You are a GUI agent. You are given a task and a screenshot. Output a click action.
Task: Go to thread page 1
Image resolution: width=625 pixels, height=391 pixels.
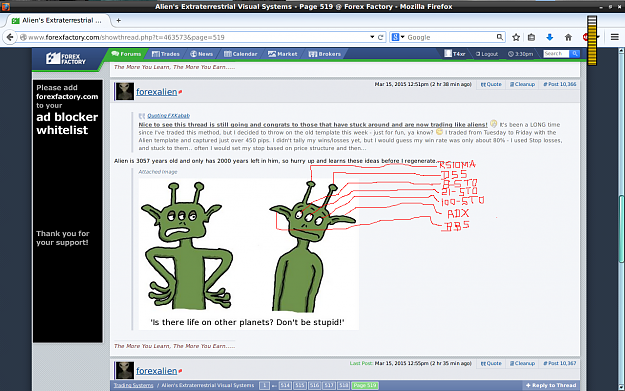click(264, 385)
